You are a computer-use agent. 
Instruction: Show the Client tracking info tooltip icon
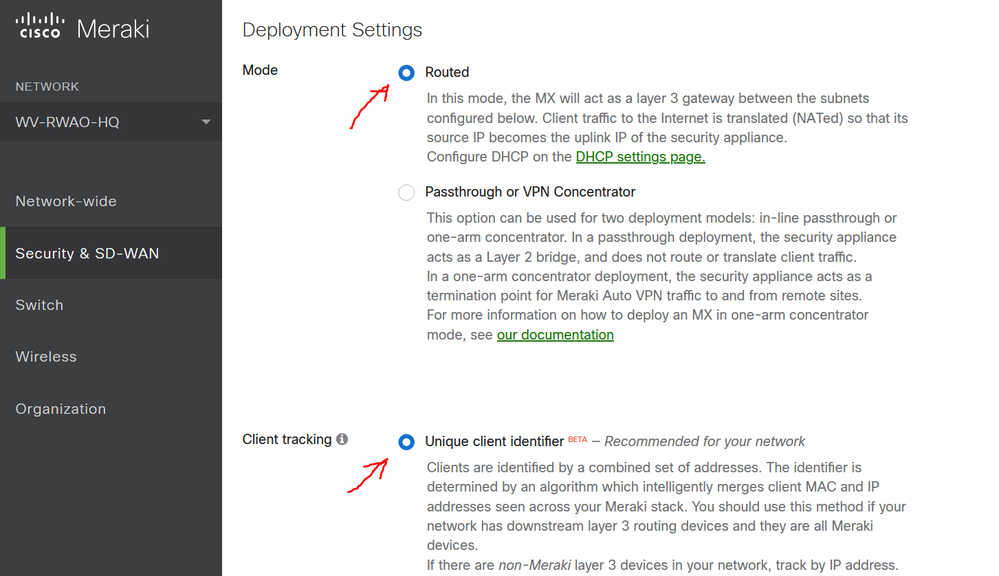342,439
